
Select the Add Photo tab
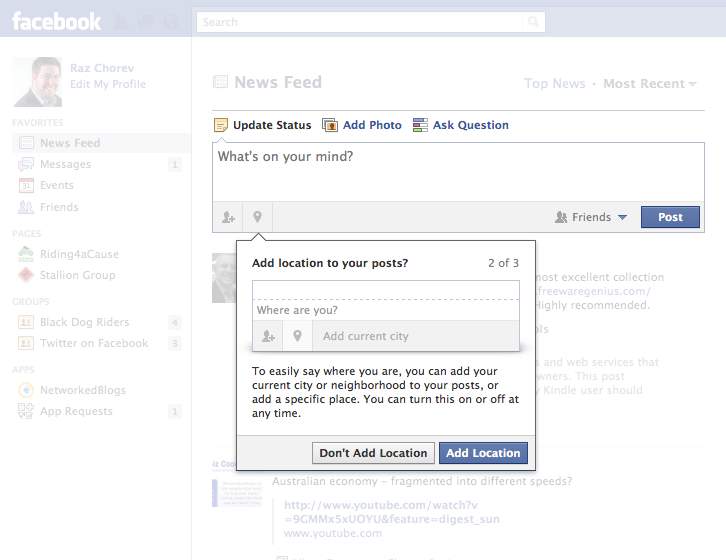point(362,125)
